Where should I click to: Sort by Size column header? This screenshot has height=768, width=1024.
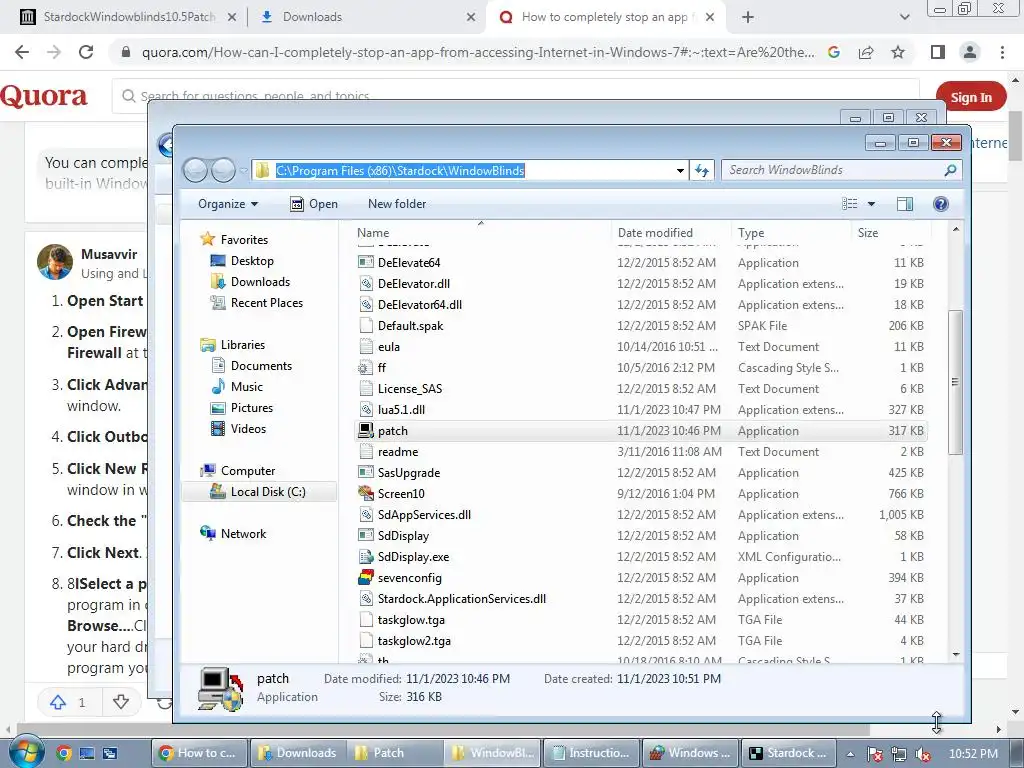(x=868, y=232)
